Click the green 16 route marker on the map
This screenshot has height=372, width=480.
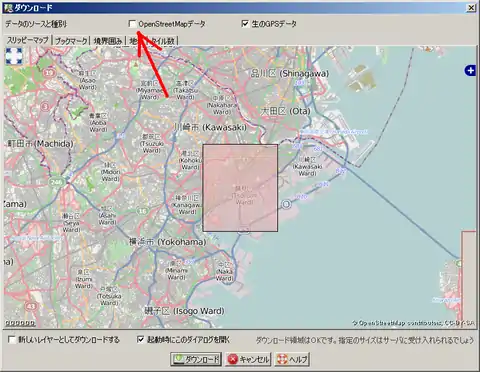point(142,211)
